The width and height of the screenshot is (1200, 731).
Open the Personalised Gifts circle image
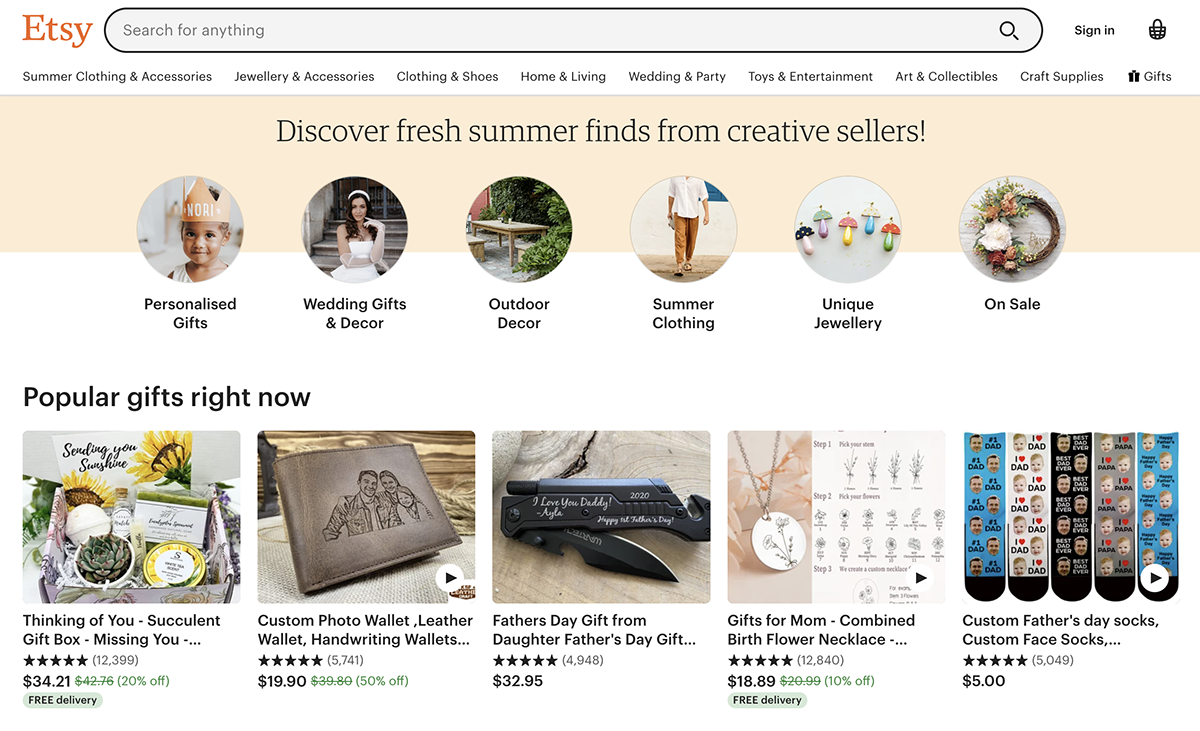click(190, 229)
